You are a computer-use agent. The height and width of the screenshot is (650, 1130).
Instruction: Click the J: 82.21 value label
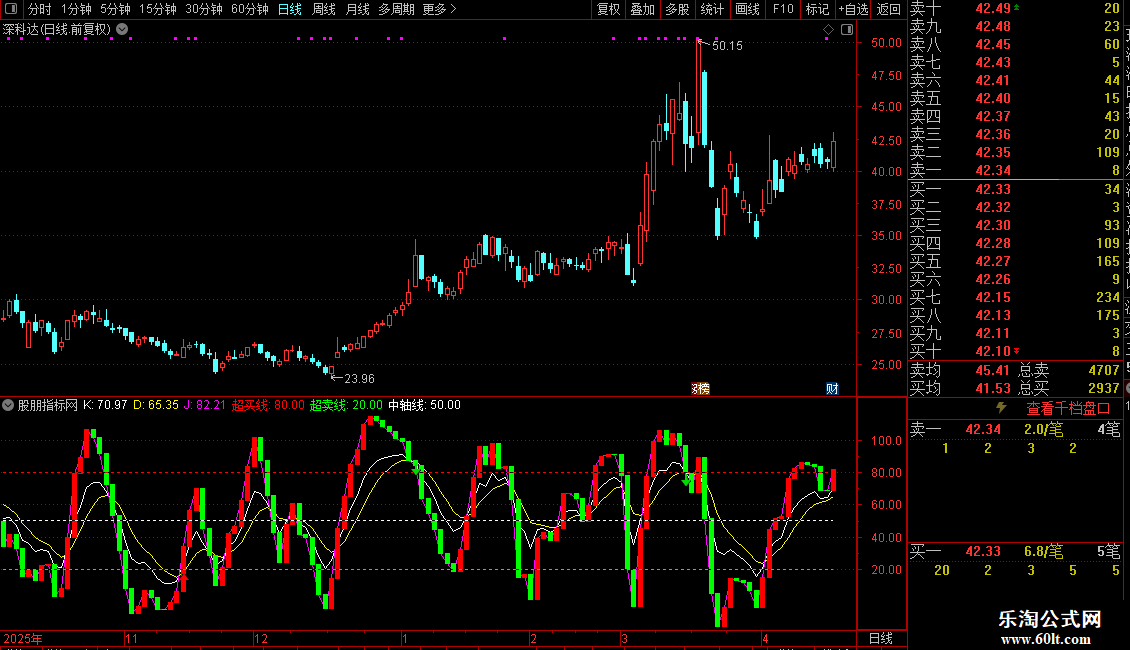point(205,405)
